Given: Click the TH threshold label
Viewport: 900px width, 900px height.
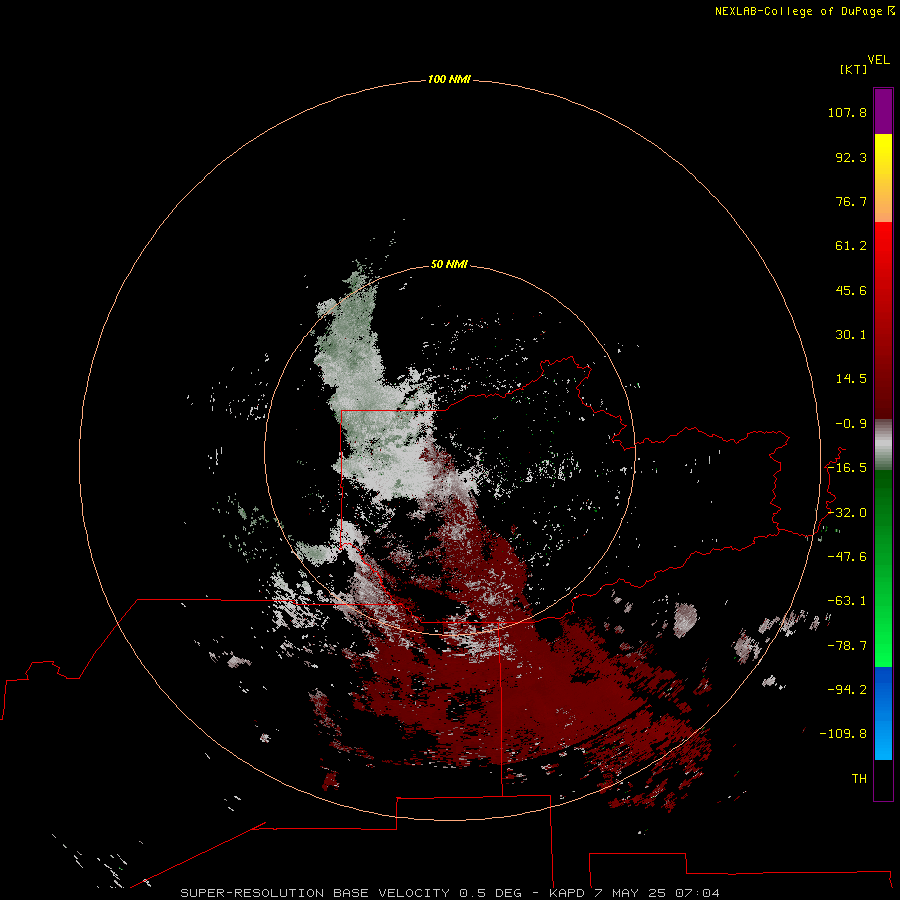Looking at the screenshot, I should tap(859, 779).
